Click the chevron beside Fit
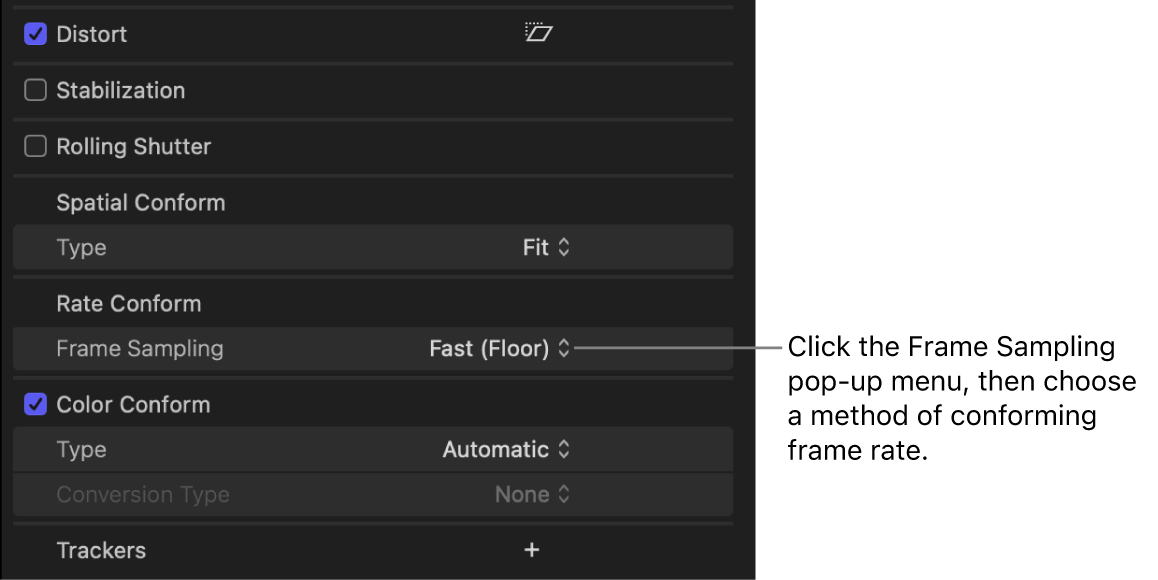Viewport: 1158px width, 580px height. tap(563, 247)
